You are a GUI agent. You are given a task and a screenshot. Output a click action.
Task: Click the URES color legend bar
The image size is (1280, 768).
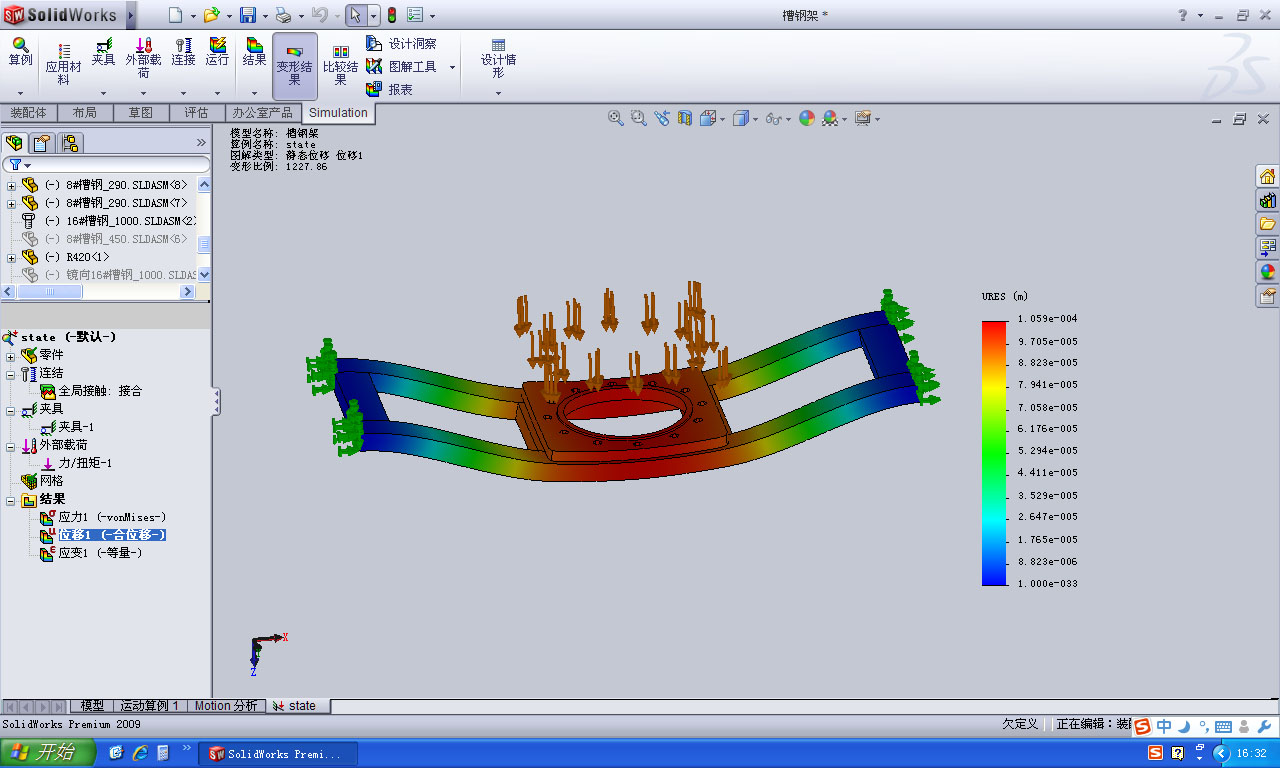point(994,452)
